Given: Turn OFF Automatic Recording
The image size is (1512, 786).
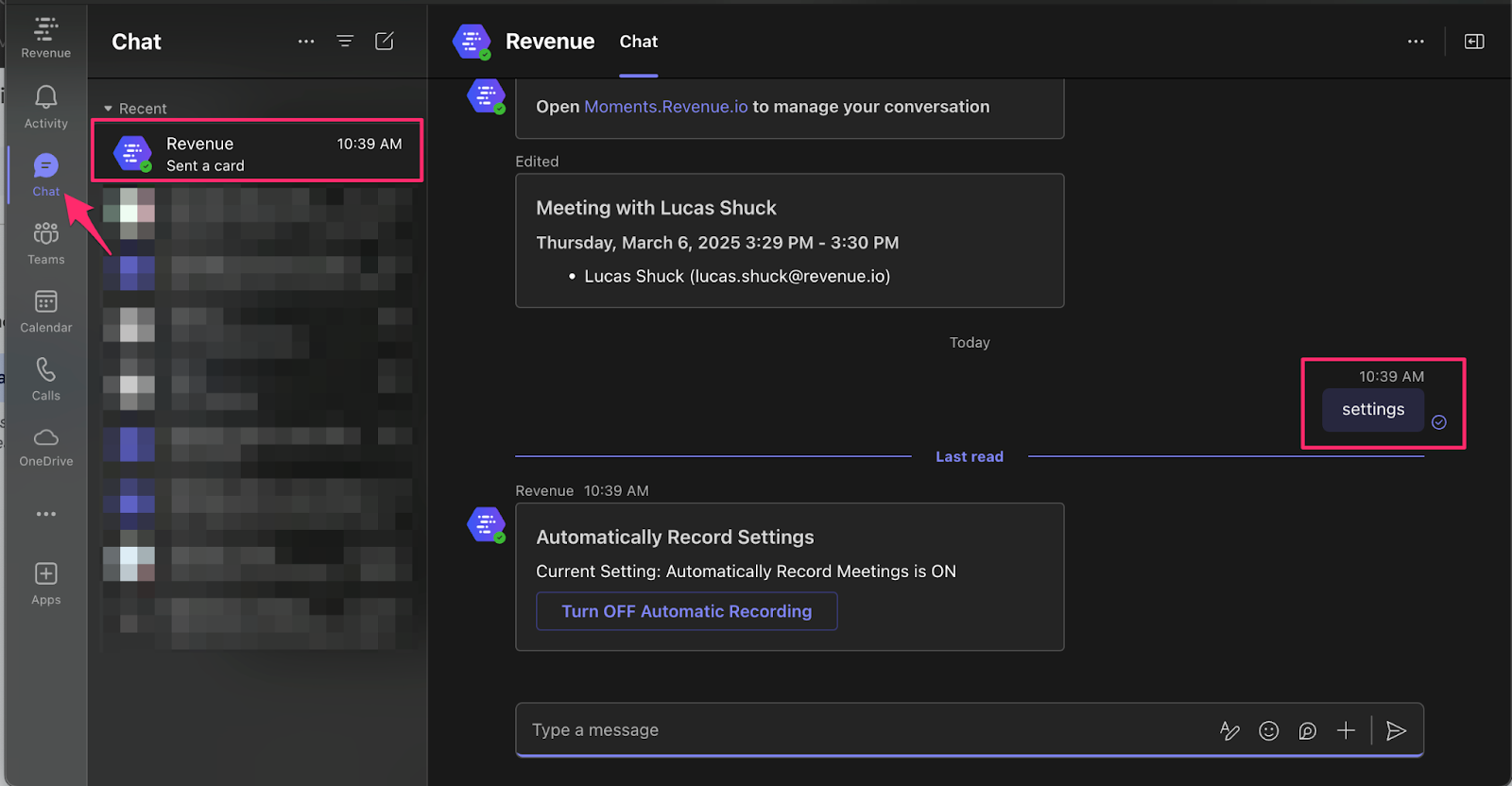Looking at the screenshot, I should click(x=686, y=611).
